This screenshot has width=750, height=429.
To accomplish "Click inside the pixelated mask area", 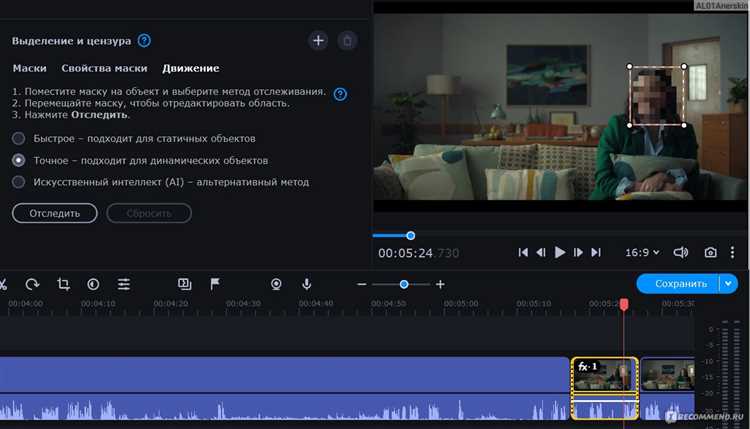I will pyautogui.click(x=656, y=96).
